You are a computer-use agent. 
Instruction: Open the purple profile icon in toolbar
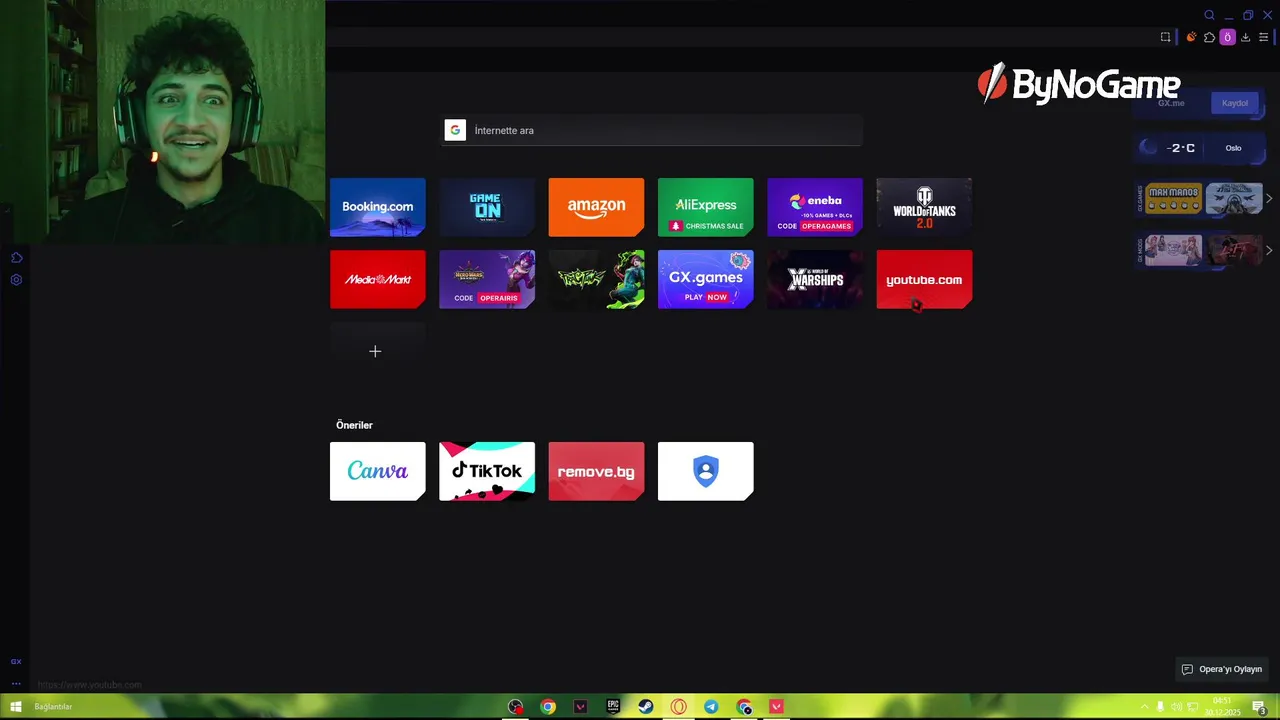(1227, 37)
